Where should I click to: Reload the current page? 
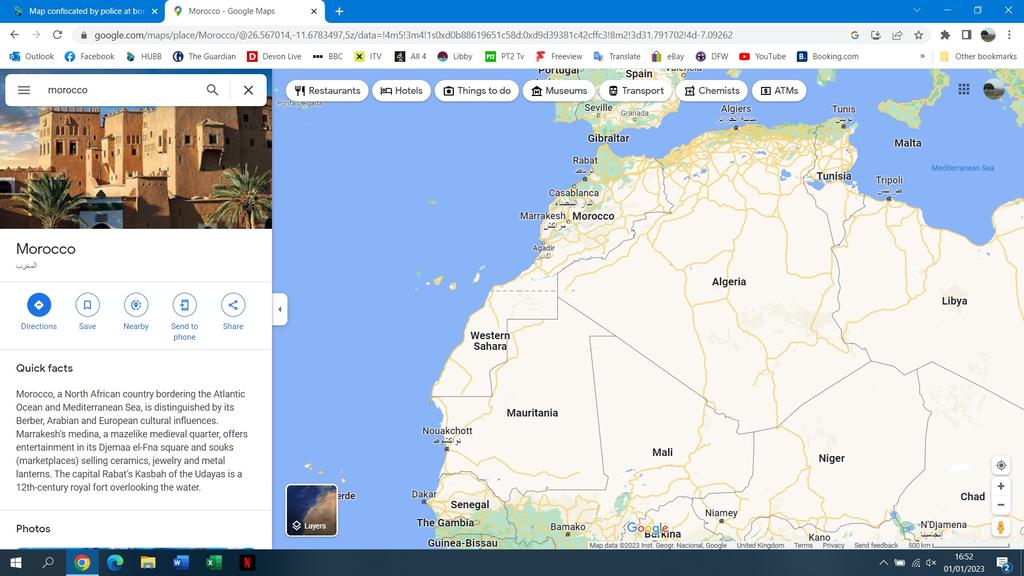click(57, 35)
